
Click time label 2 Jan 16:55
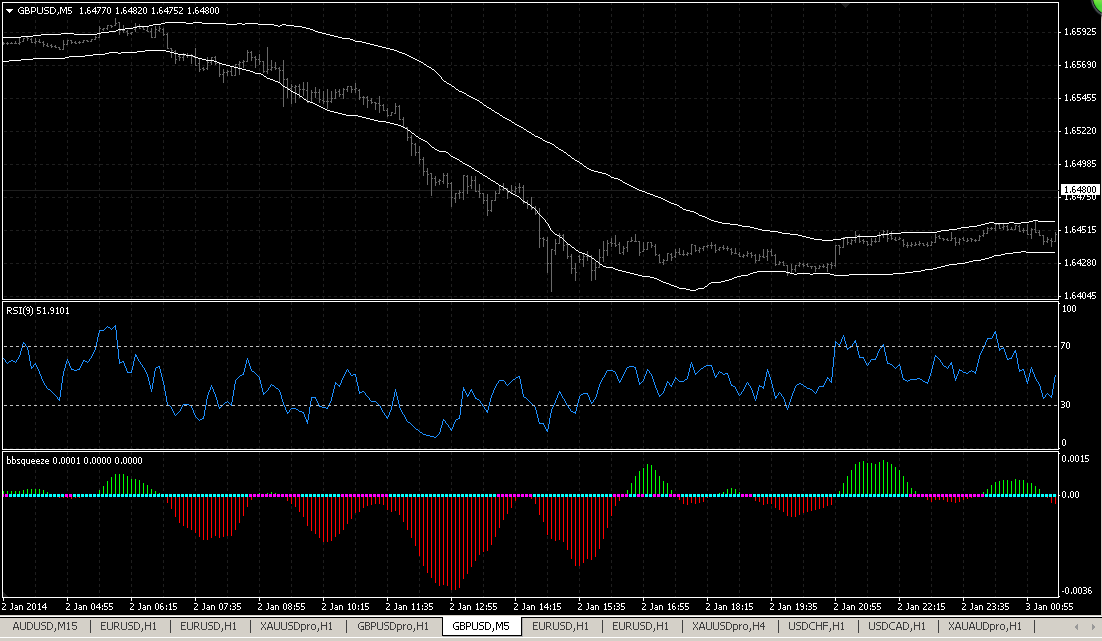pyautogui.click(x=666, y=607)
